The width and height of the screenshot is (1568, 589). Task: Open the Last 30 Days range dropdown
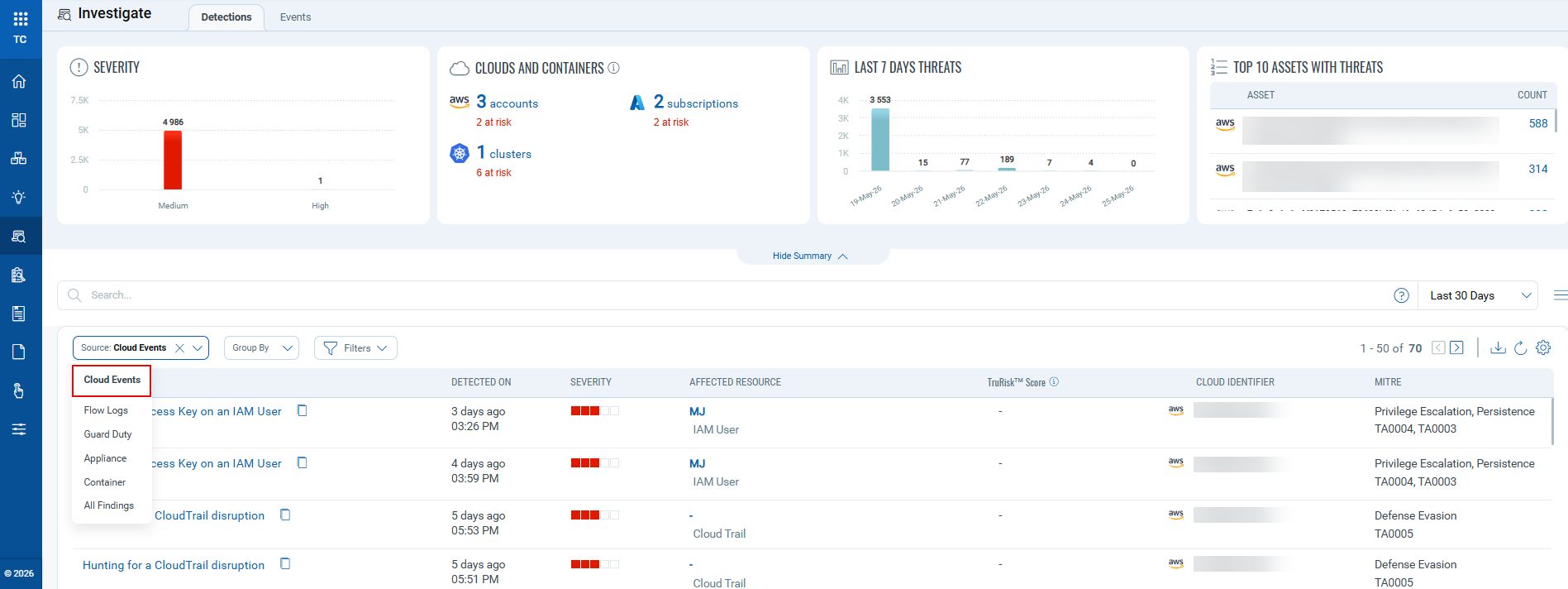coord(1478,295)
